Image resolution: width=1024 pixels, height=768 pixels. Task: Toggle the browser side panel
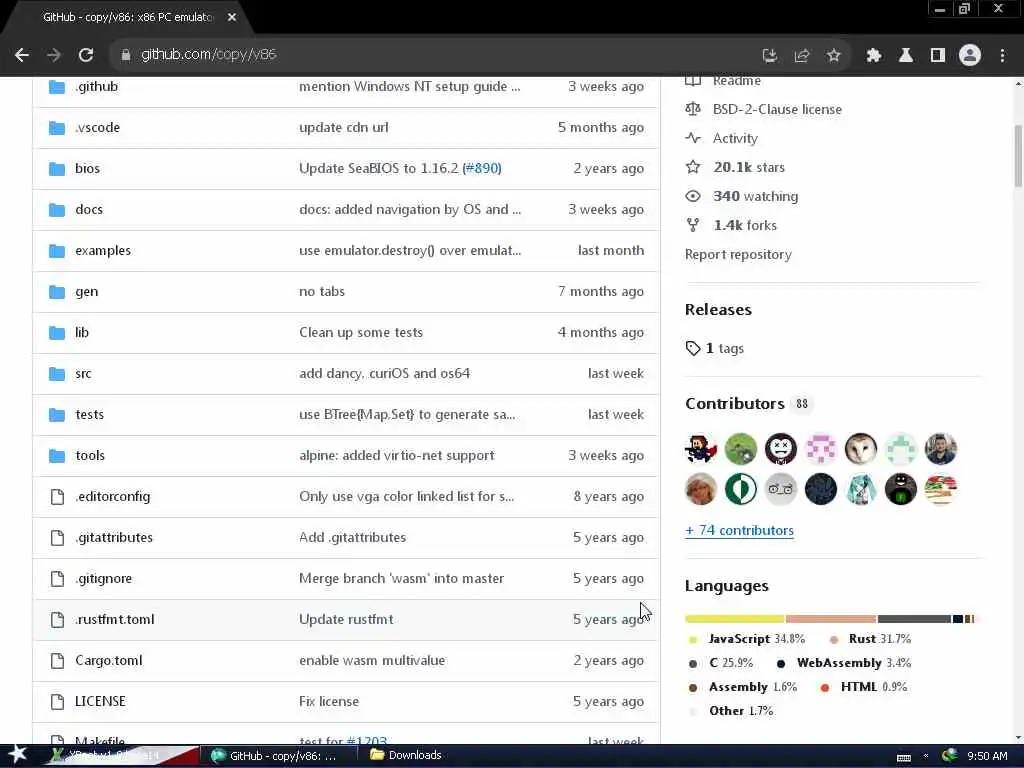coord(938,56)
